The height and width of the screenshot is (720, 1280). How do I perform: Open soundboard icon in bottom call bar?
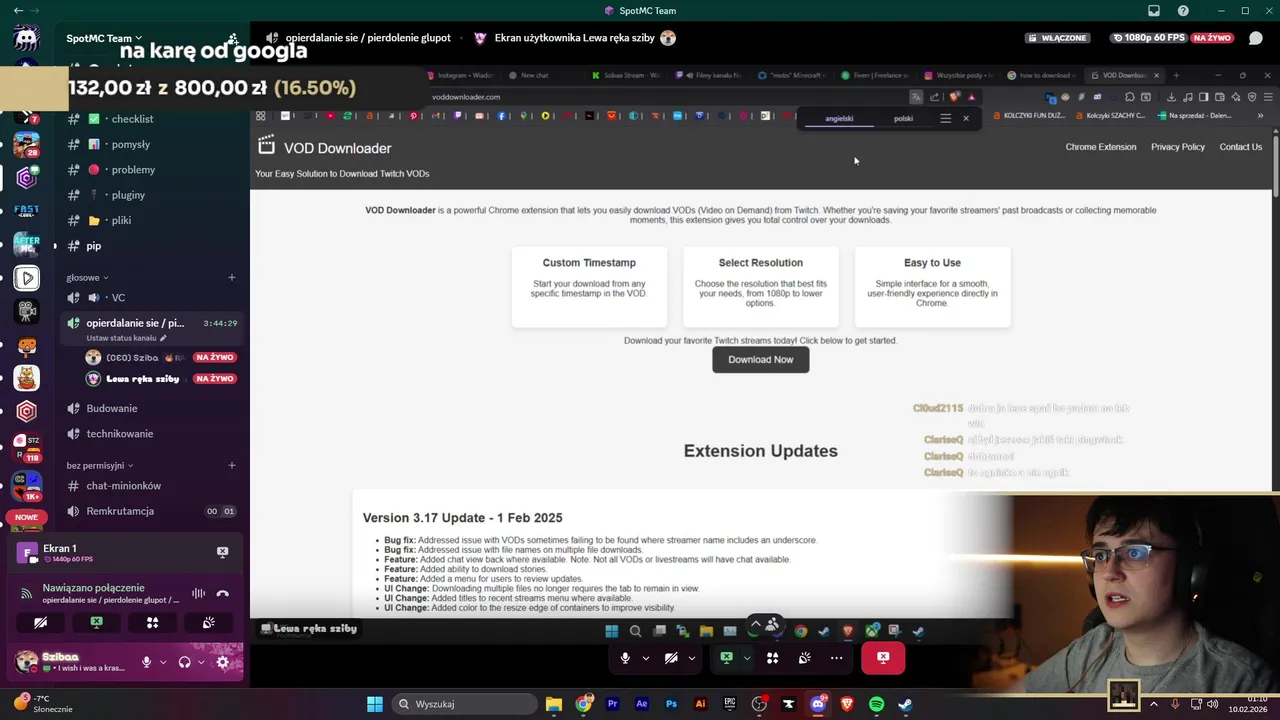tap(805, 658)
